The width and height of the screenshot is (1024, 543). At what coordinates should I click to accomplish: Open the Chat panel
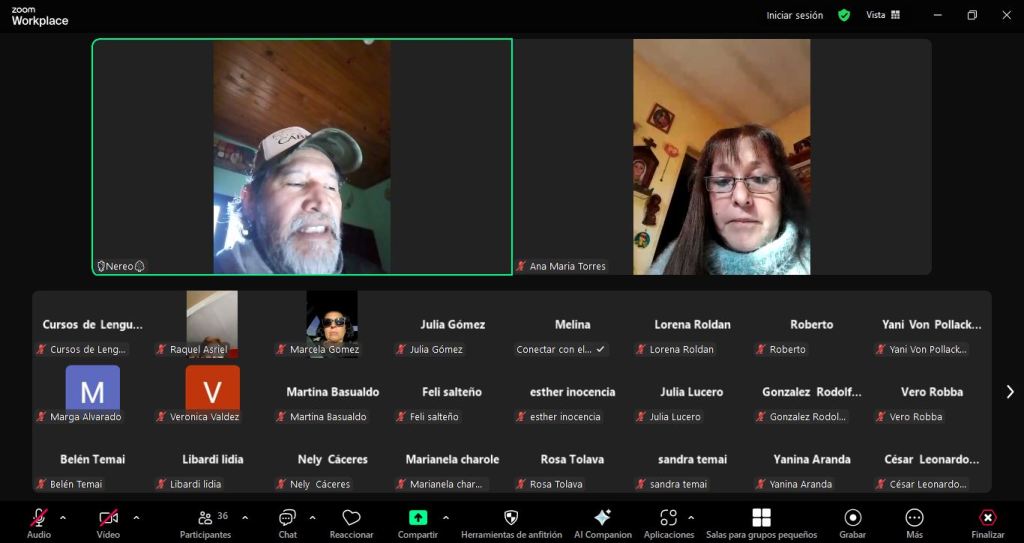coord(287,522)
